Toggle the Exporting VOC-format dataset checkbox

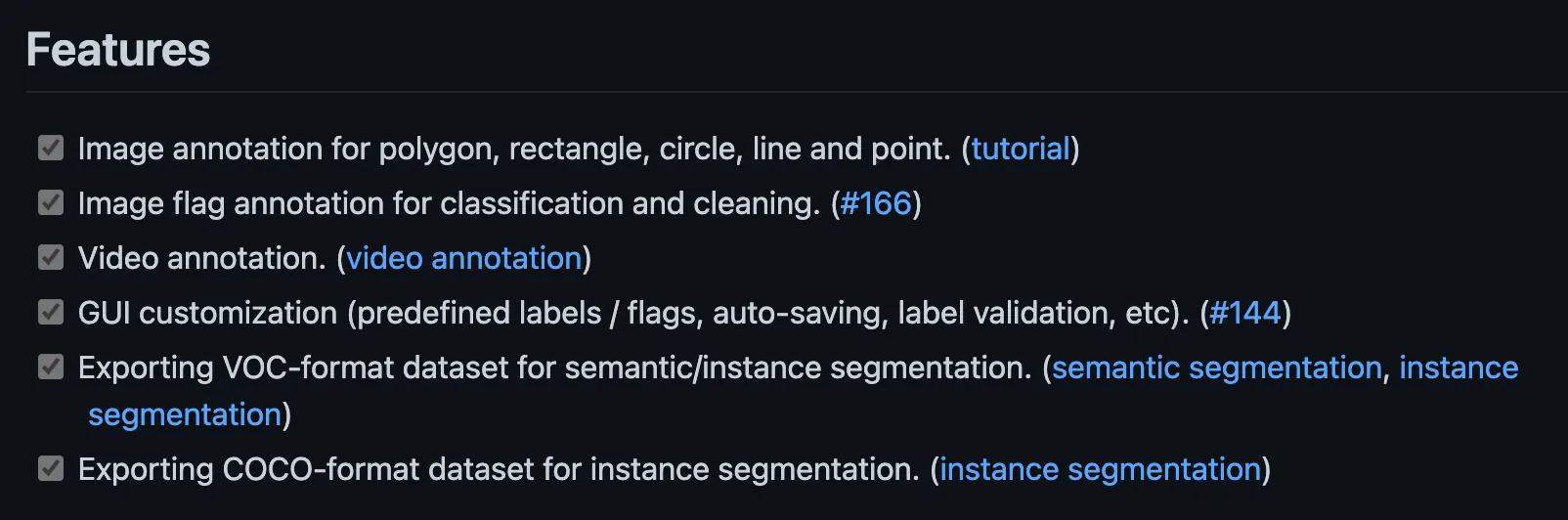pos(51,367)
